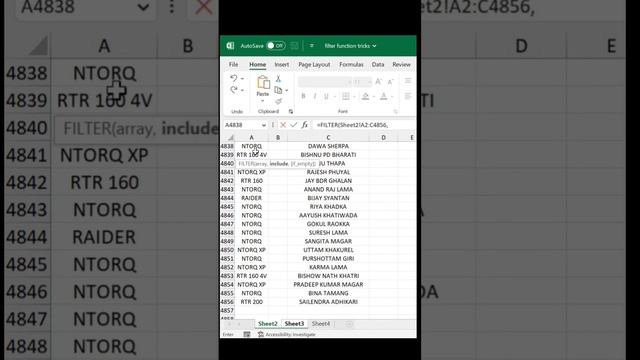Click cell containing BISHNU PD BHARATI
This screenshot has width=640, height=360.
pos(328,155)
